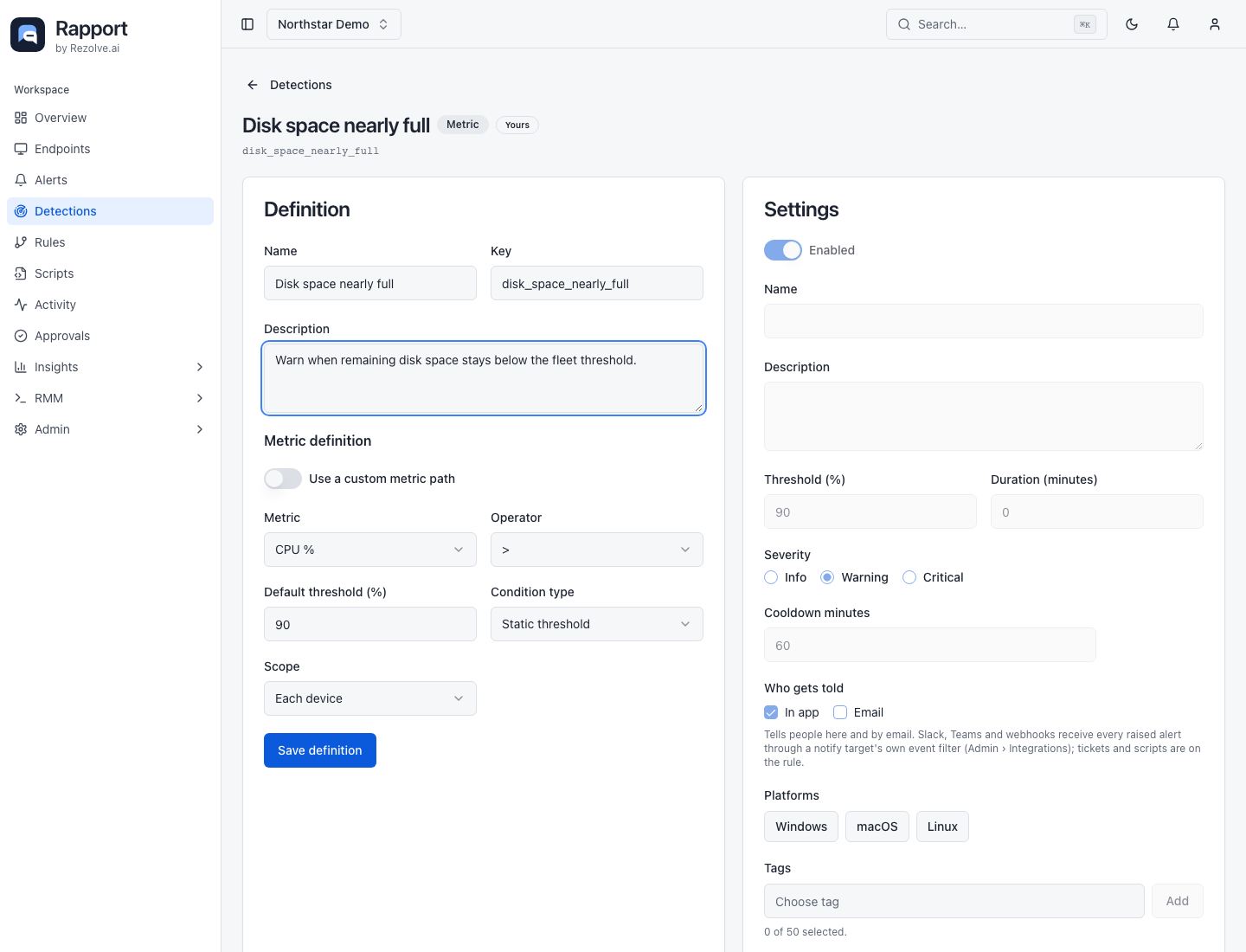
Task: Open the Choose tag combo box
Action: click(x=954, y=901)
